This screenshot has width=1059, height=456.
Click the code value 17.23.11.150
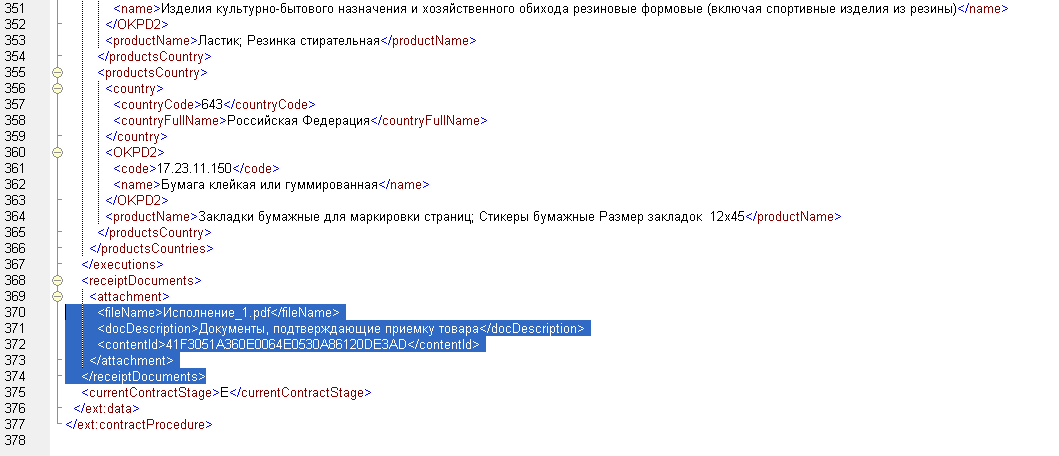coord(195,169)
